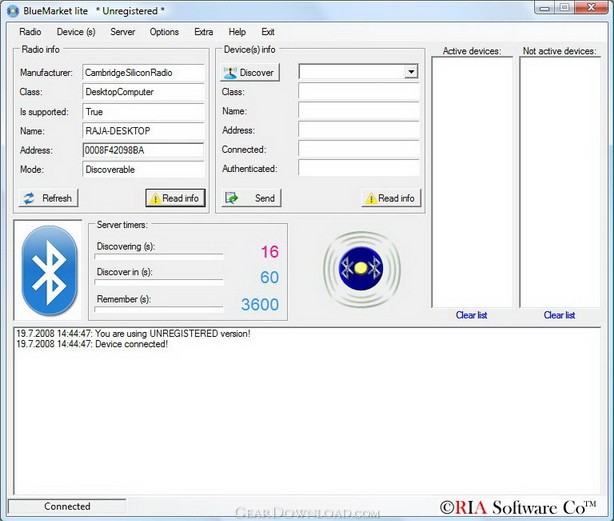This screenshot has width=614, height=521.
Task: Click the Discover button
Action: tap(250, 72)
